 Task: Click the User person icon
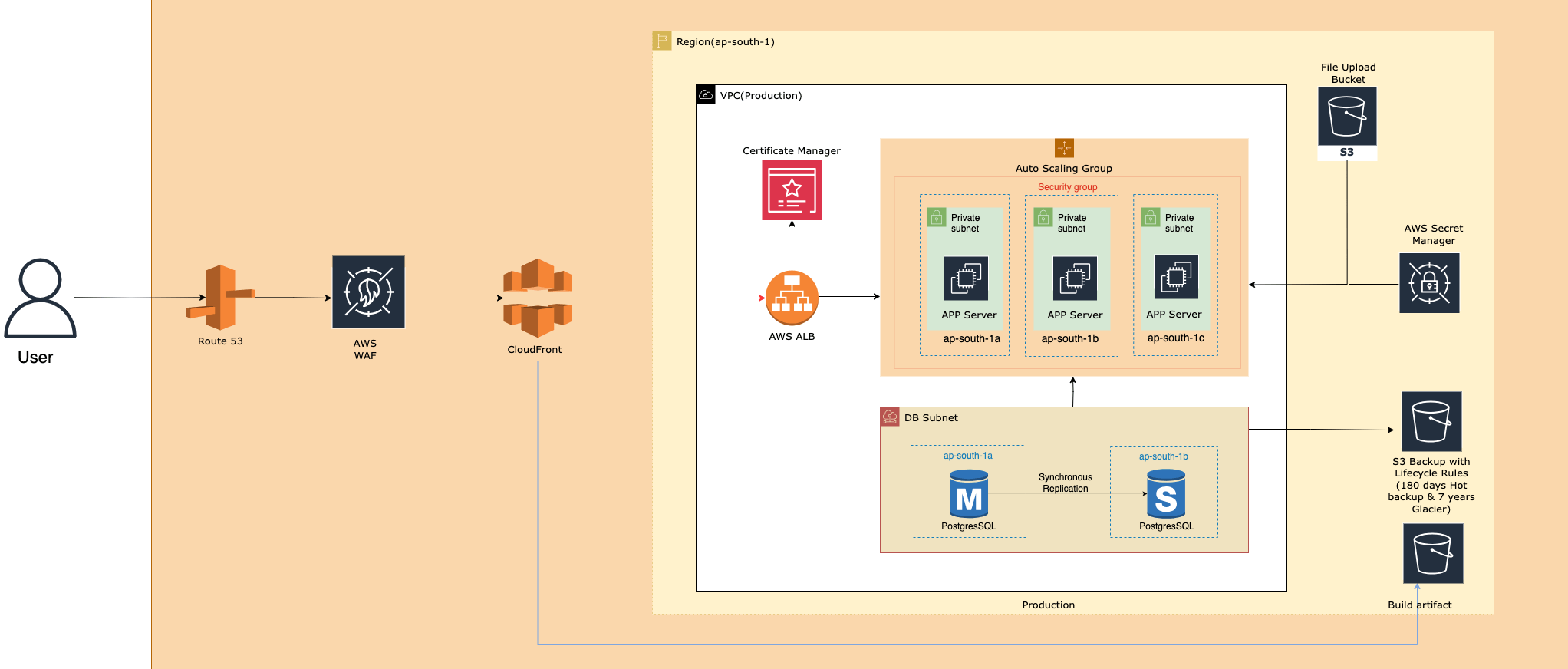40,298
